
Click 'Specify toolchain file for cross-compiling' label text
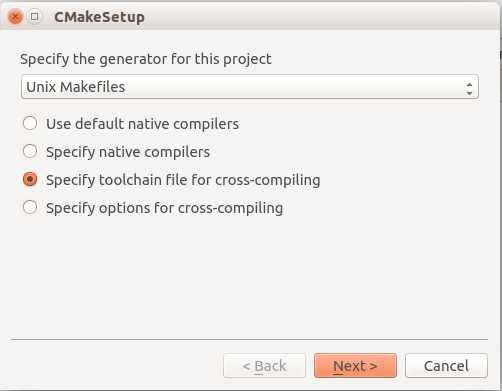183,180
